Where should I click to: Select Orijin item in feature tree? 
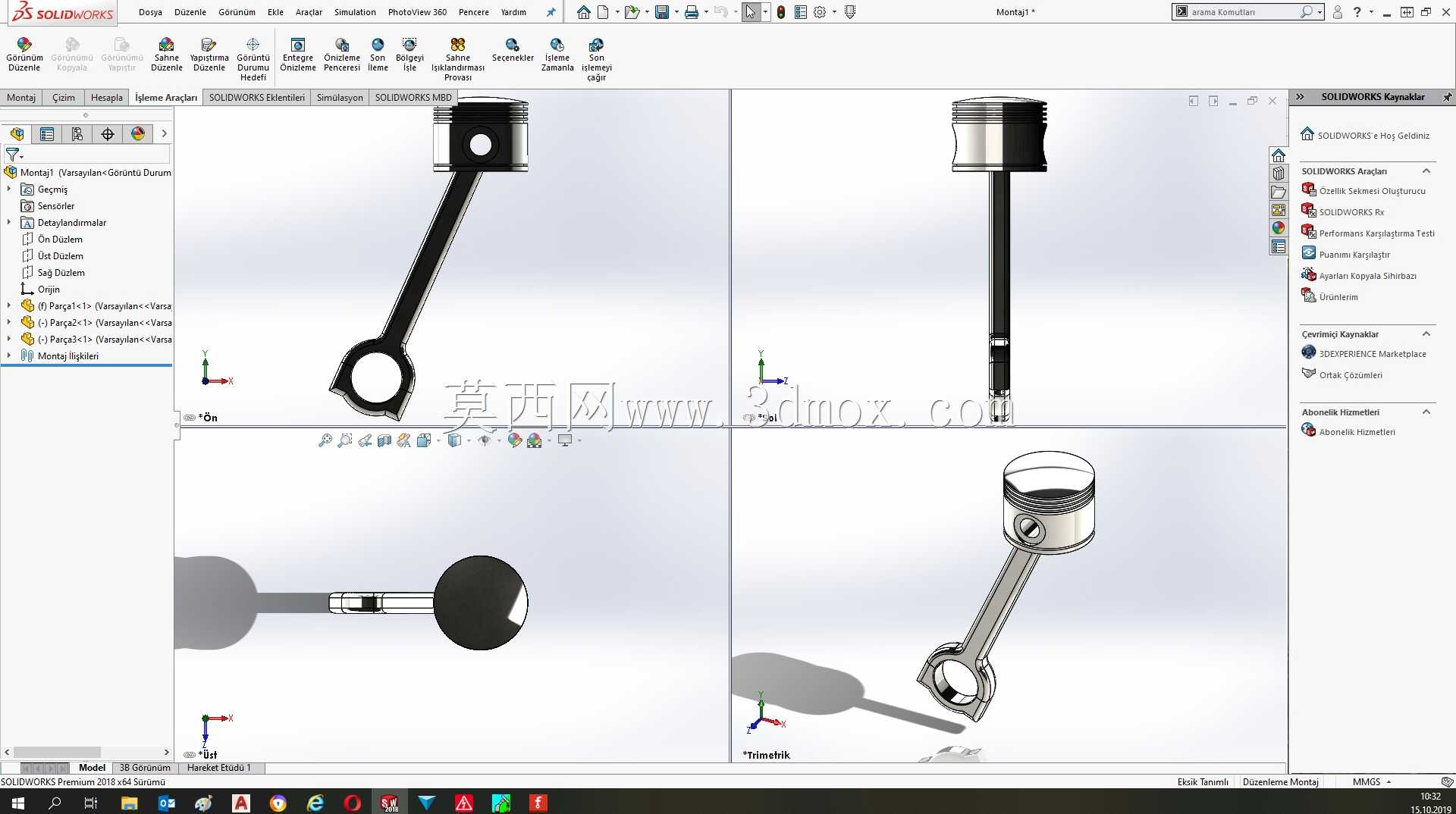(49, 290)
